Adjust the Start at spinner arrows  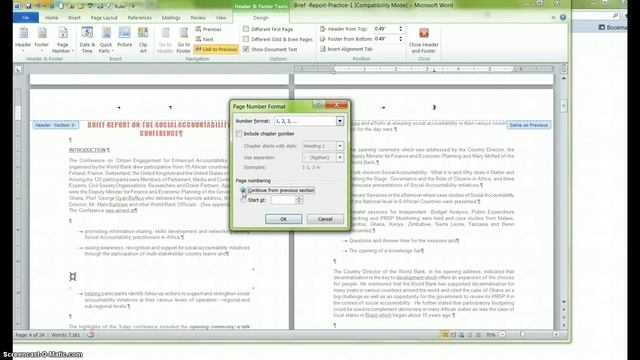(x=299, y=200)
